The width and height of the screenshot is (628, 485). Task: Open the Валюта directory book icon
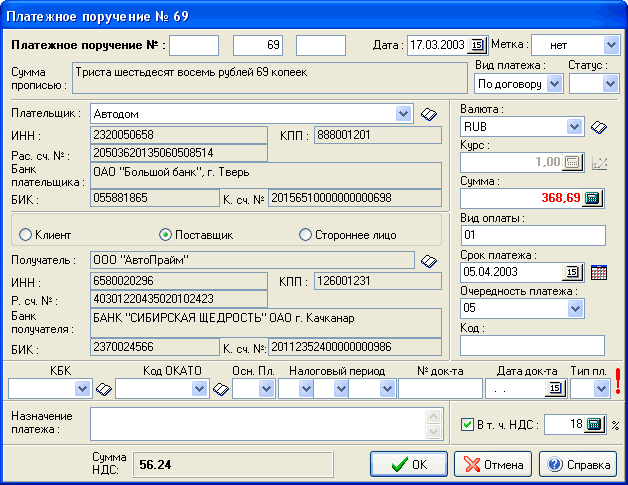coord(599,127)
